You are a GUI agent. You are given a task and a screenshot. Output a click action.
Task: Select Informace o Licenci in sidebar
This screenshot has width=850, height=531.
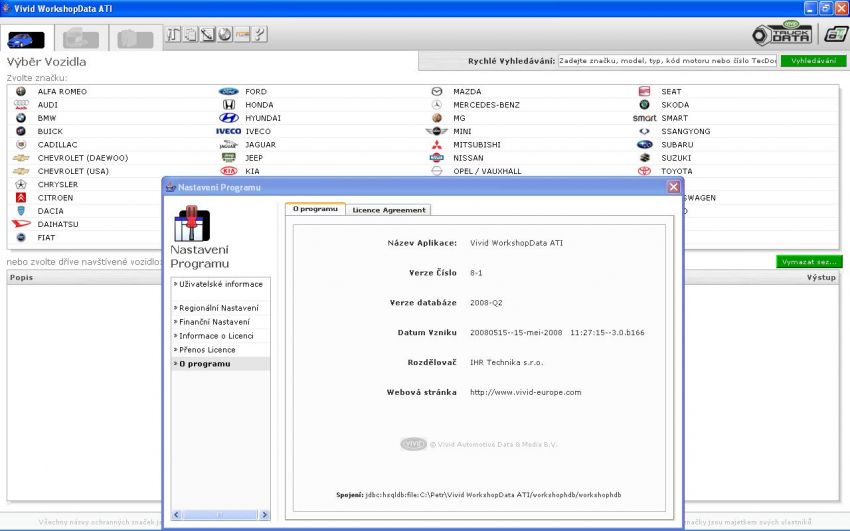217,336
